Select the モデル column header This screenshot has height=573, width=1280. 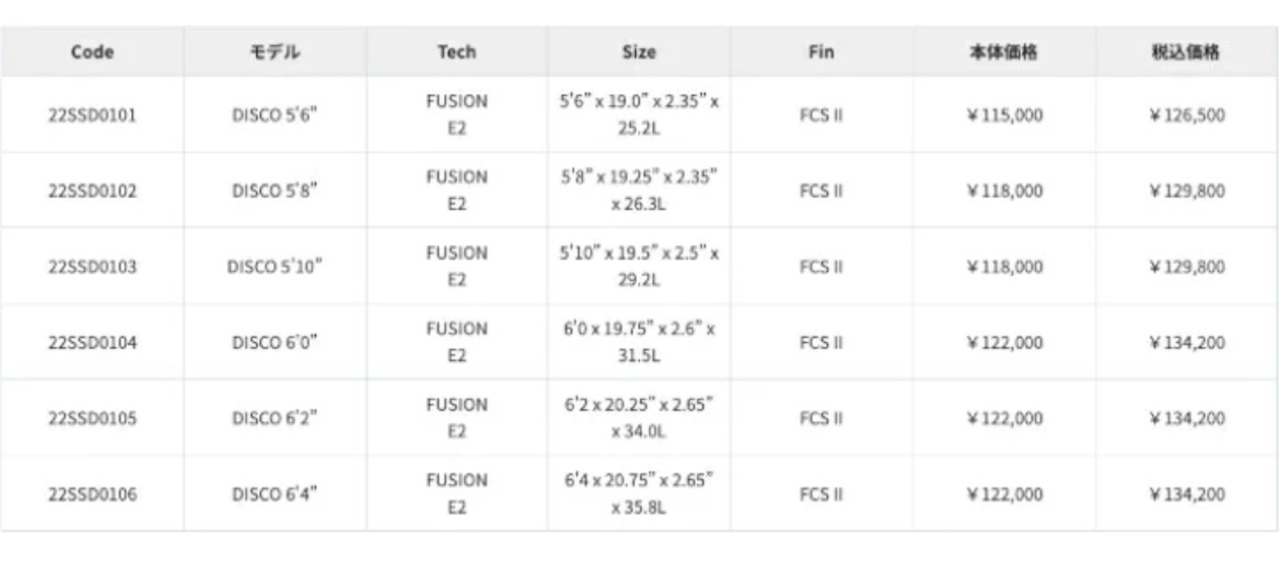(275, 52)
